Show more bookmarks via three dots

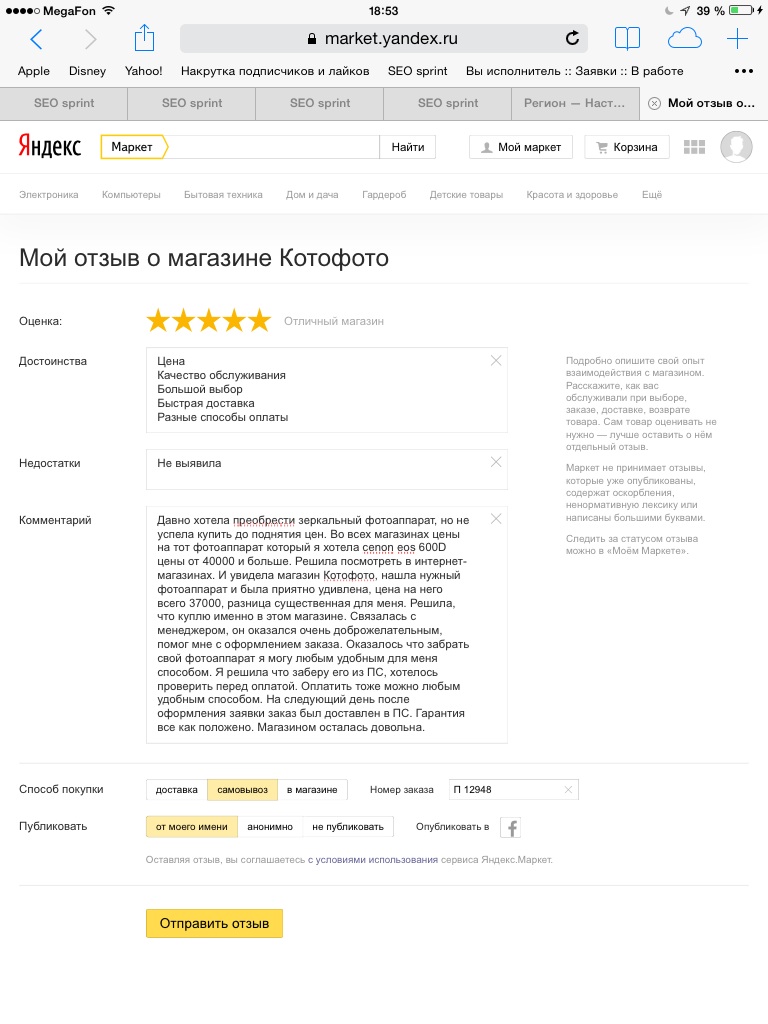pos(743,71)
